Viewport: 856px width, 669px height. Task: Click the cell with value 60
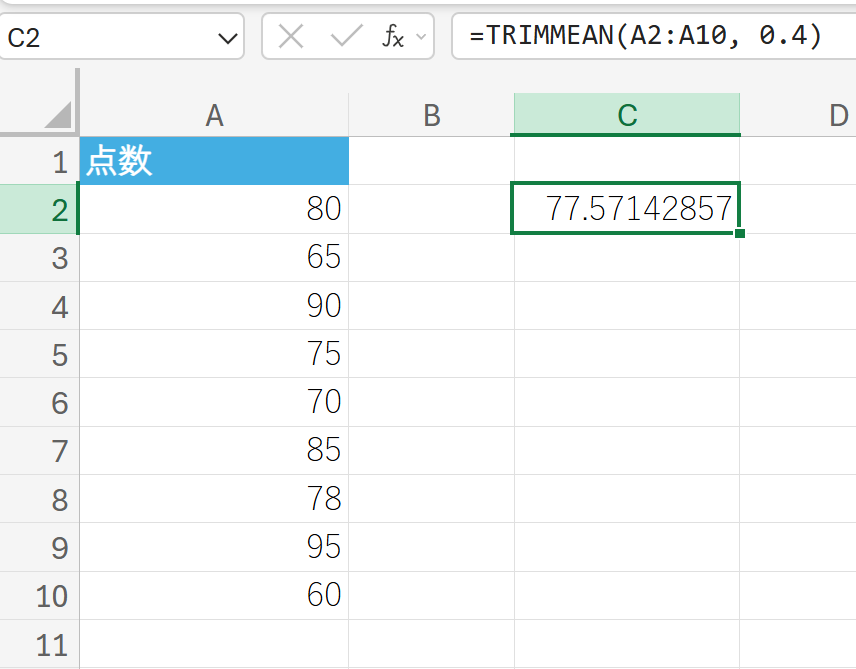pyautogui.click(x=214, y=595)
